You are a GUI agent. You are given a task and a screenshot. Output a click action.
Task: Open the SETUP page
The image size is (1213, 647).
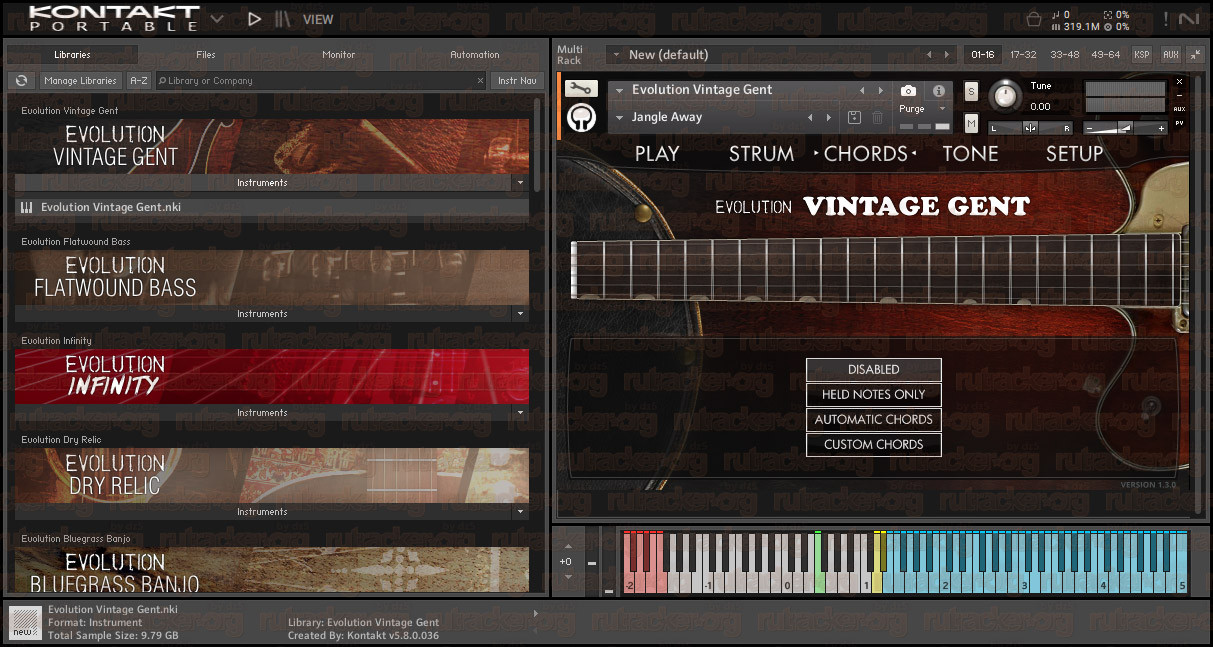[x=1075, y=154]
